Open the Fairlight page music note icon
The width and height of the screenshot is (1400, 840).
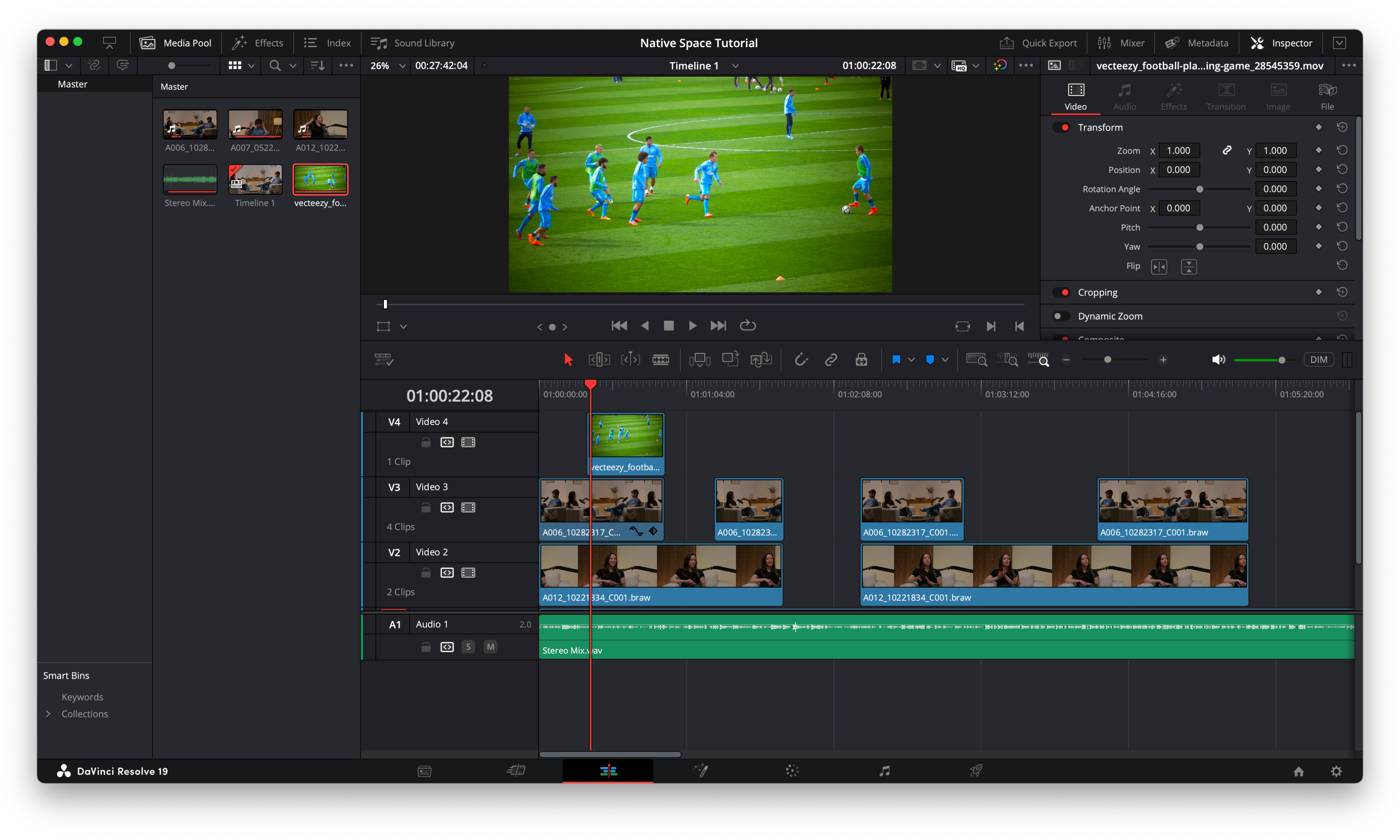click(885, 770)
